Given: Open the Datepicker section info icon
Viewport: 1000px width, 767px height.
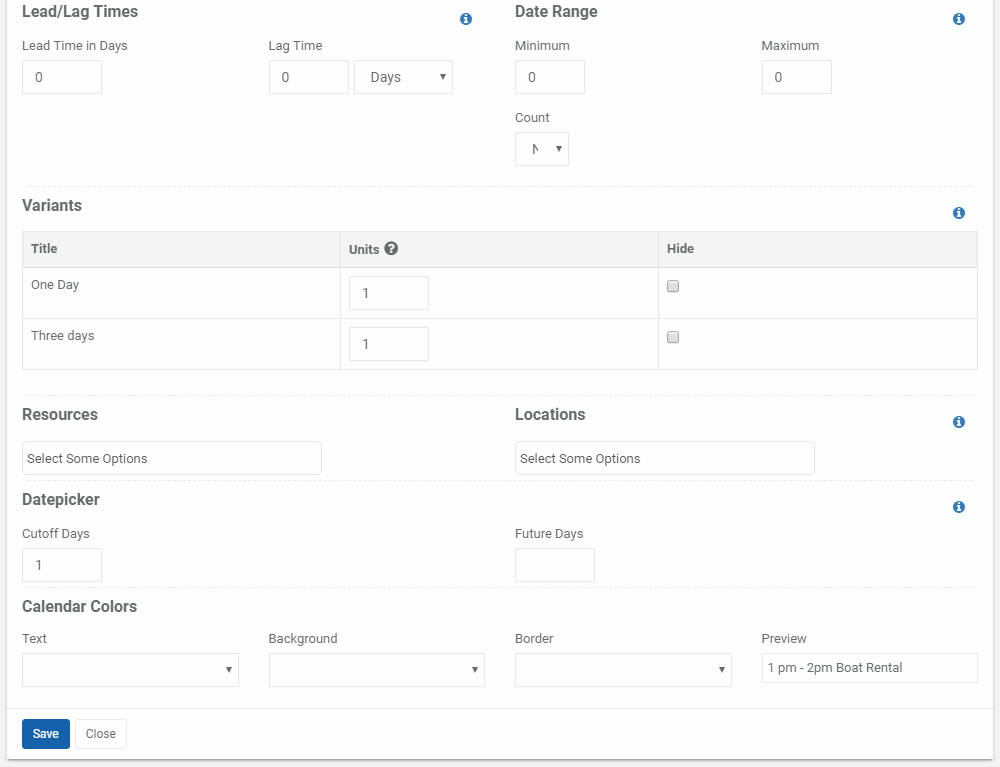Looking at the screenshot, I should click(959, 507).
